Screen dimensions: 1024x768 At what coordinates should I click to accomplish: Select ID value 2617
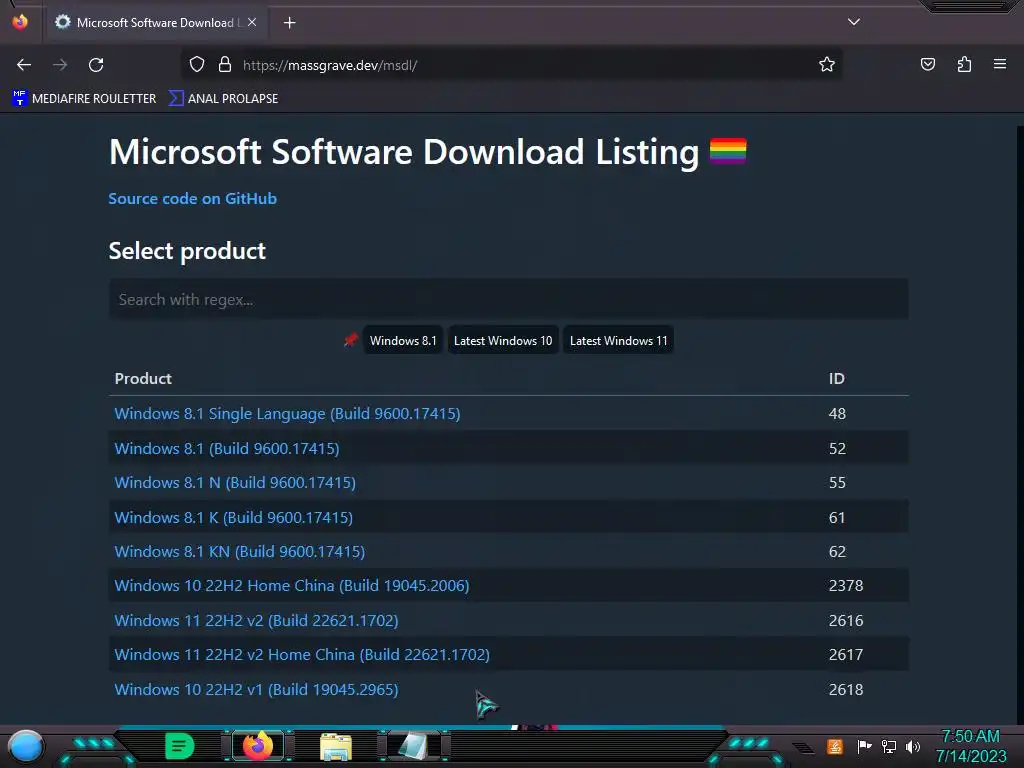846,654
